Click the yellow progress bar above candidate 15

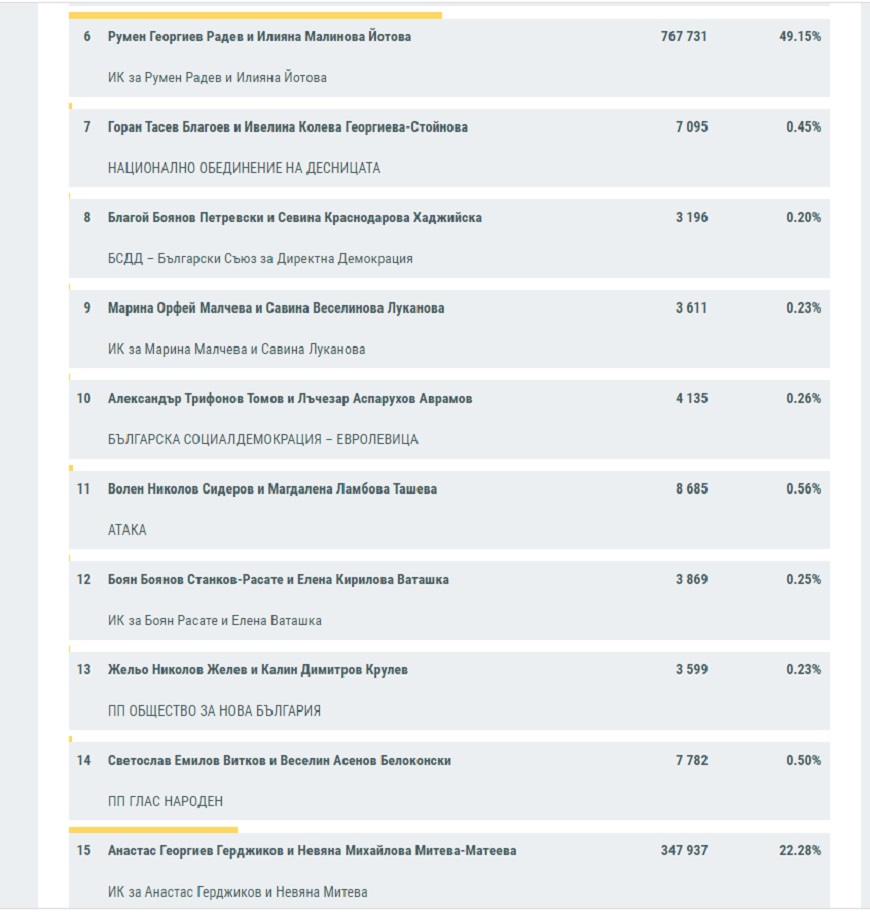tap(153, 829)
